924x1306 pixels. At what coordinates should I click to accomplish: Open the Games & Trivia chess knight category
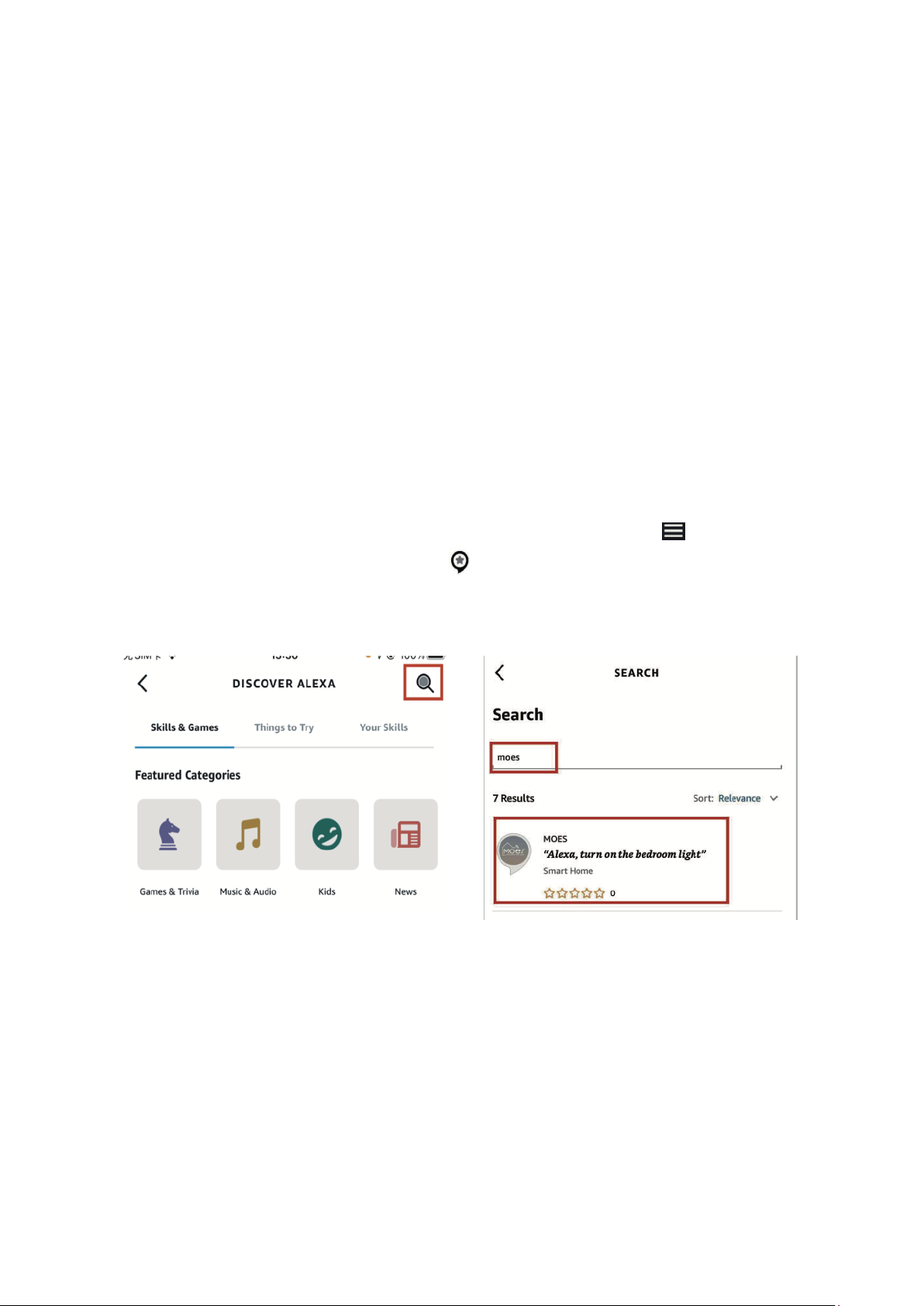tap(169, 834)
